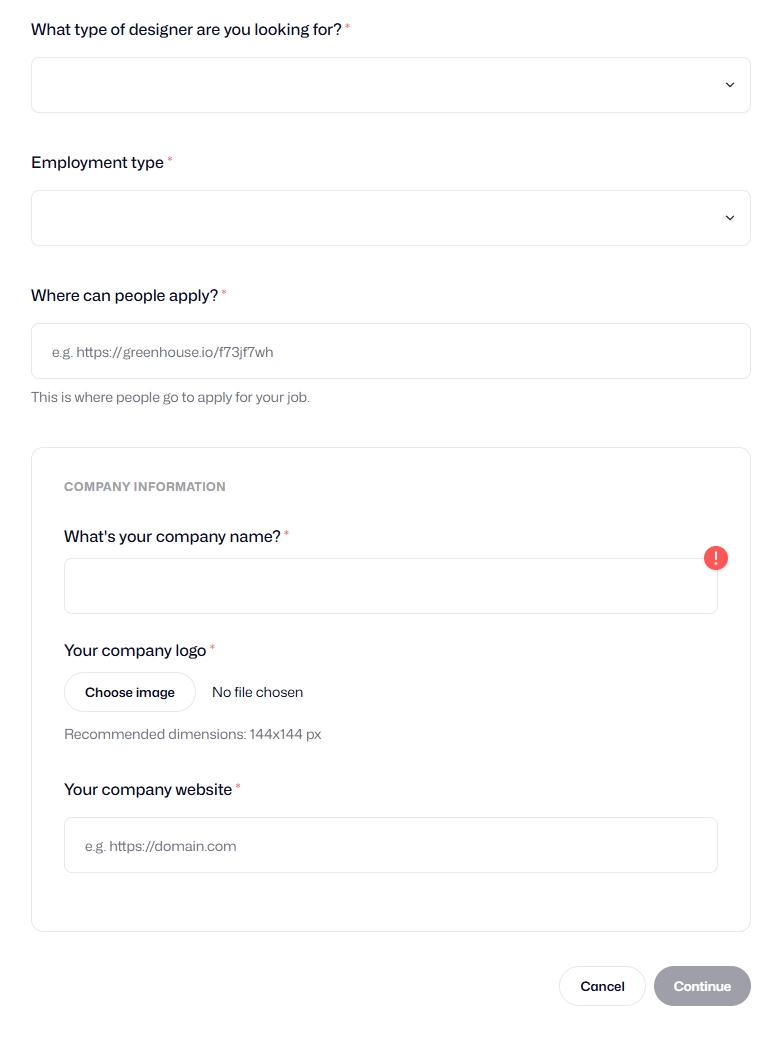
Task: Click the red exclamation error icon
Action: pyautogui.click(x=715, y=557)
